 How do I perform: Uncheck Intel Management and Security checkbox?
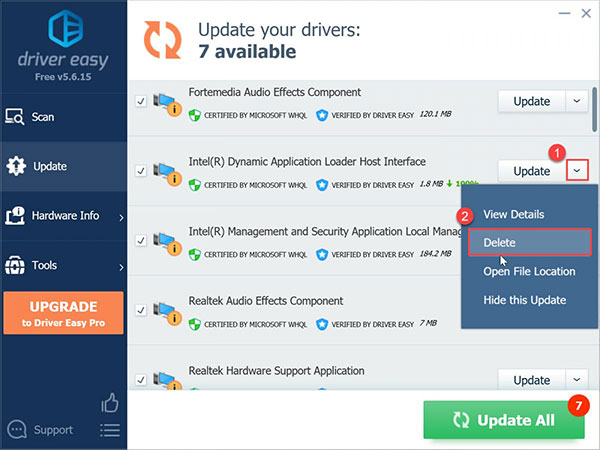coord(141,240)
